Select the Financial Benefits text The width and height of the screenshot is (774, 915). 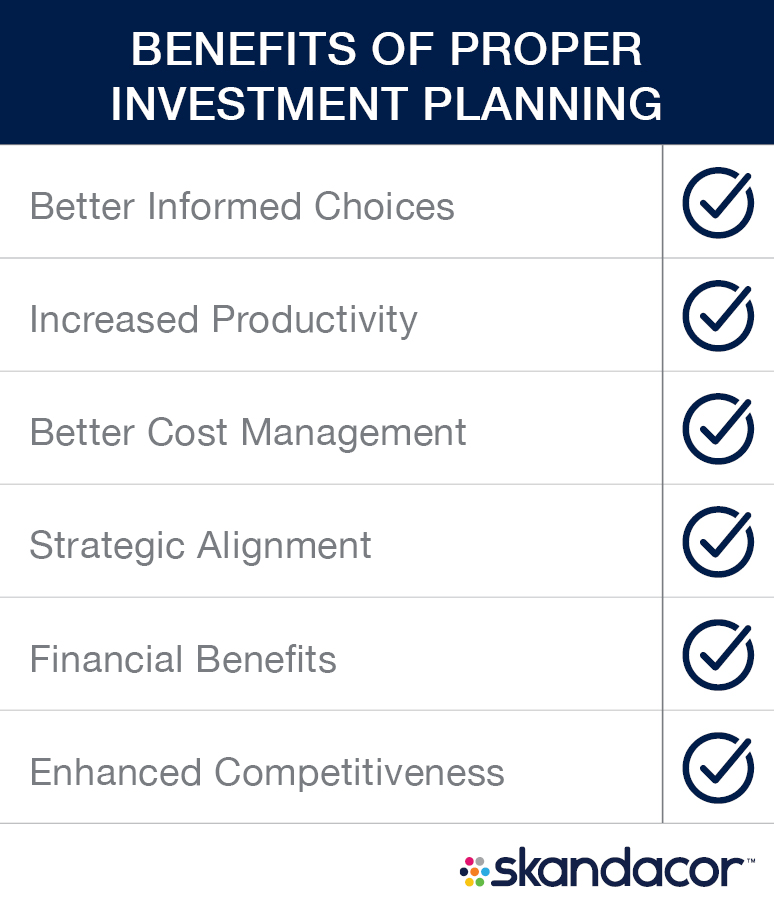tap(183, 659)
